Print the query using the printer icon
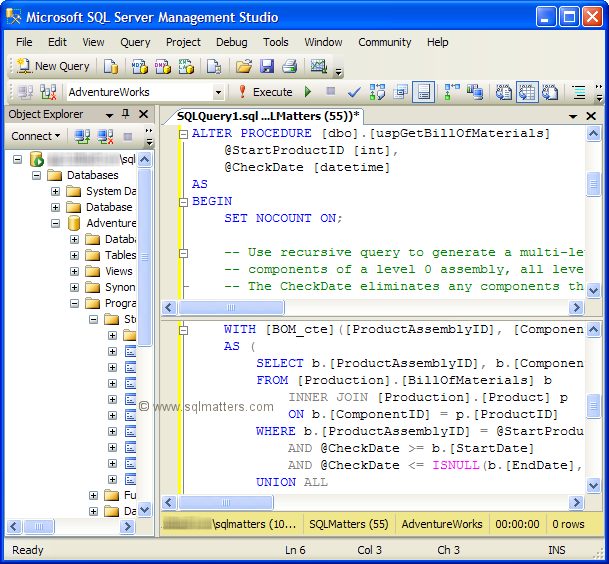609x564 pixels. click(289, 66)
